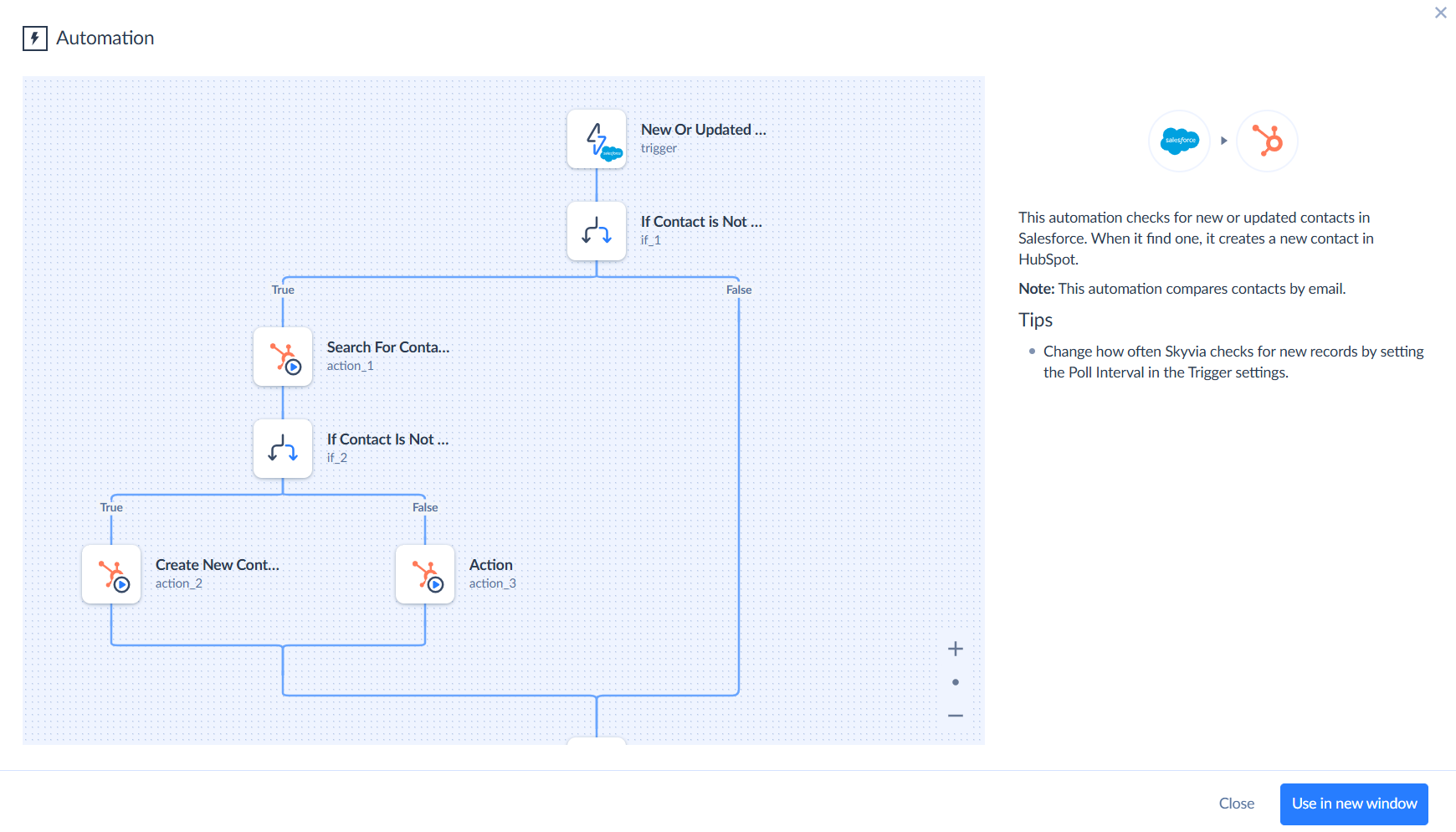Click the True label under if_1
The height and width of the screenshot is (832, 1456).
point(283,290)
